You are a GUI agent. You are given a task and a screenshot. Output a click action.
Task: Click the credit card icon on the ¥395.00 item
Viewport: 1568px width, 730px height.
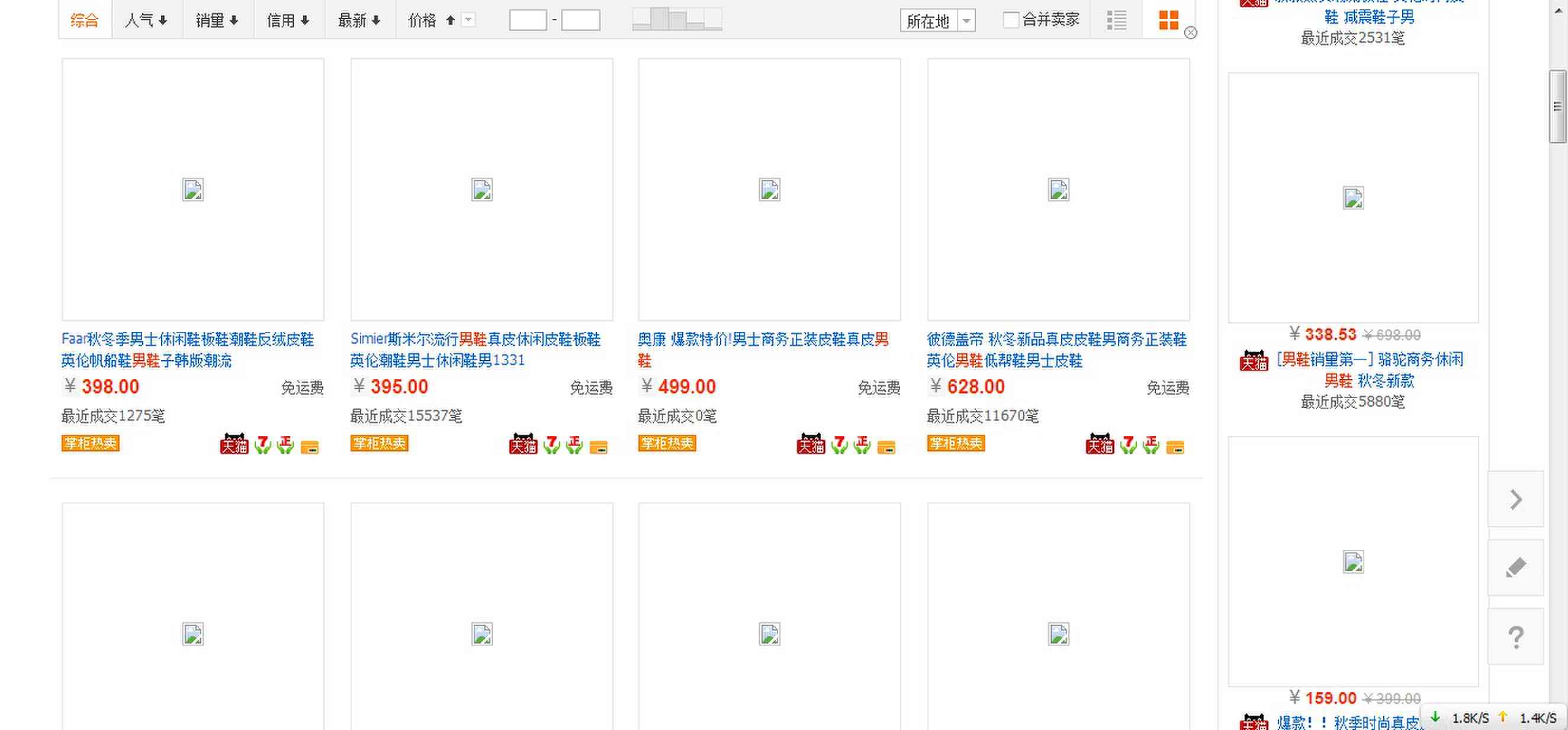coord(599,447)
